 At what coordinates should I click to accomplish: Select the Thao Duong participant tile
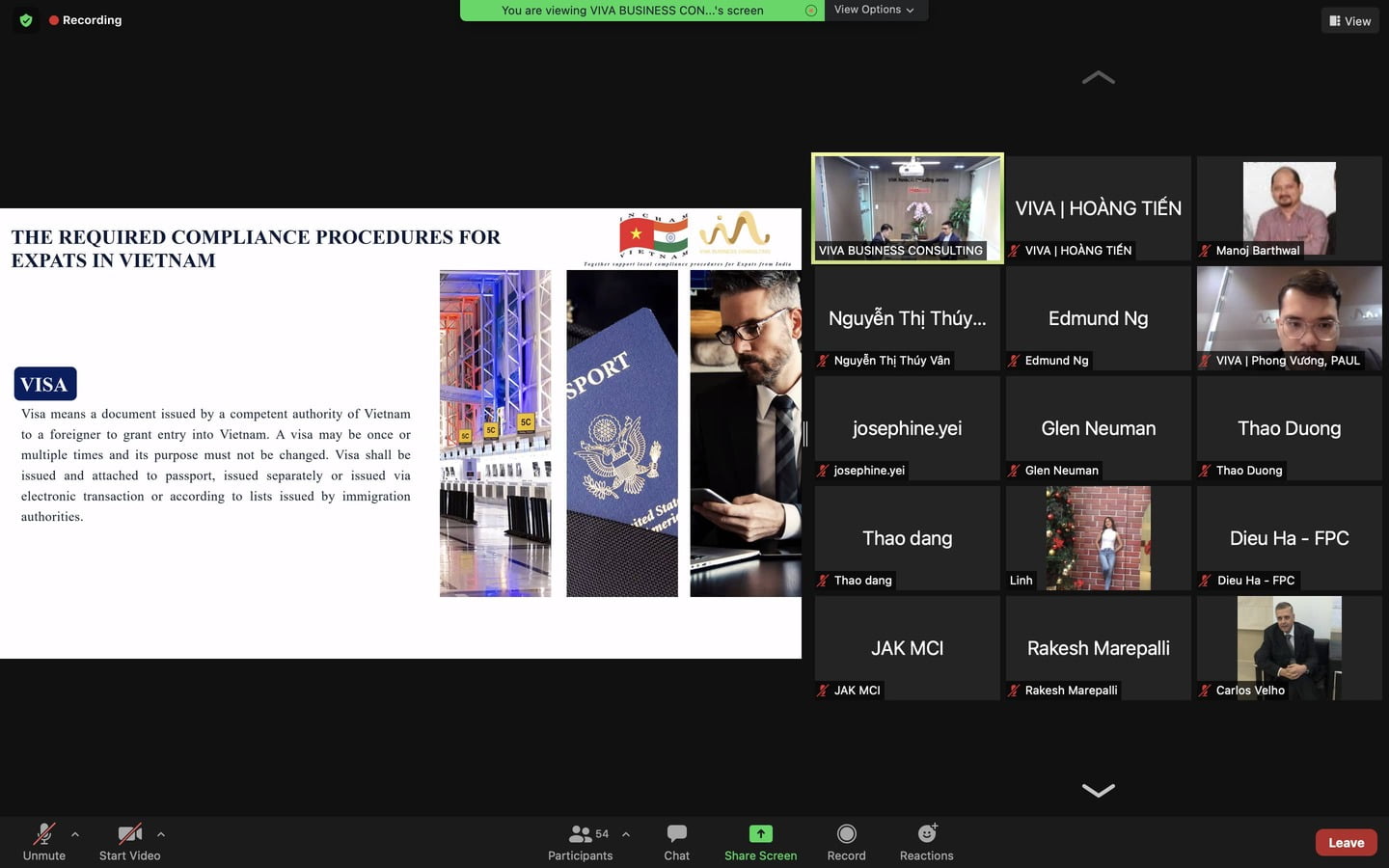[1290, 428]
